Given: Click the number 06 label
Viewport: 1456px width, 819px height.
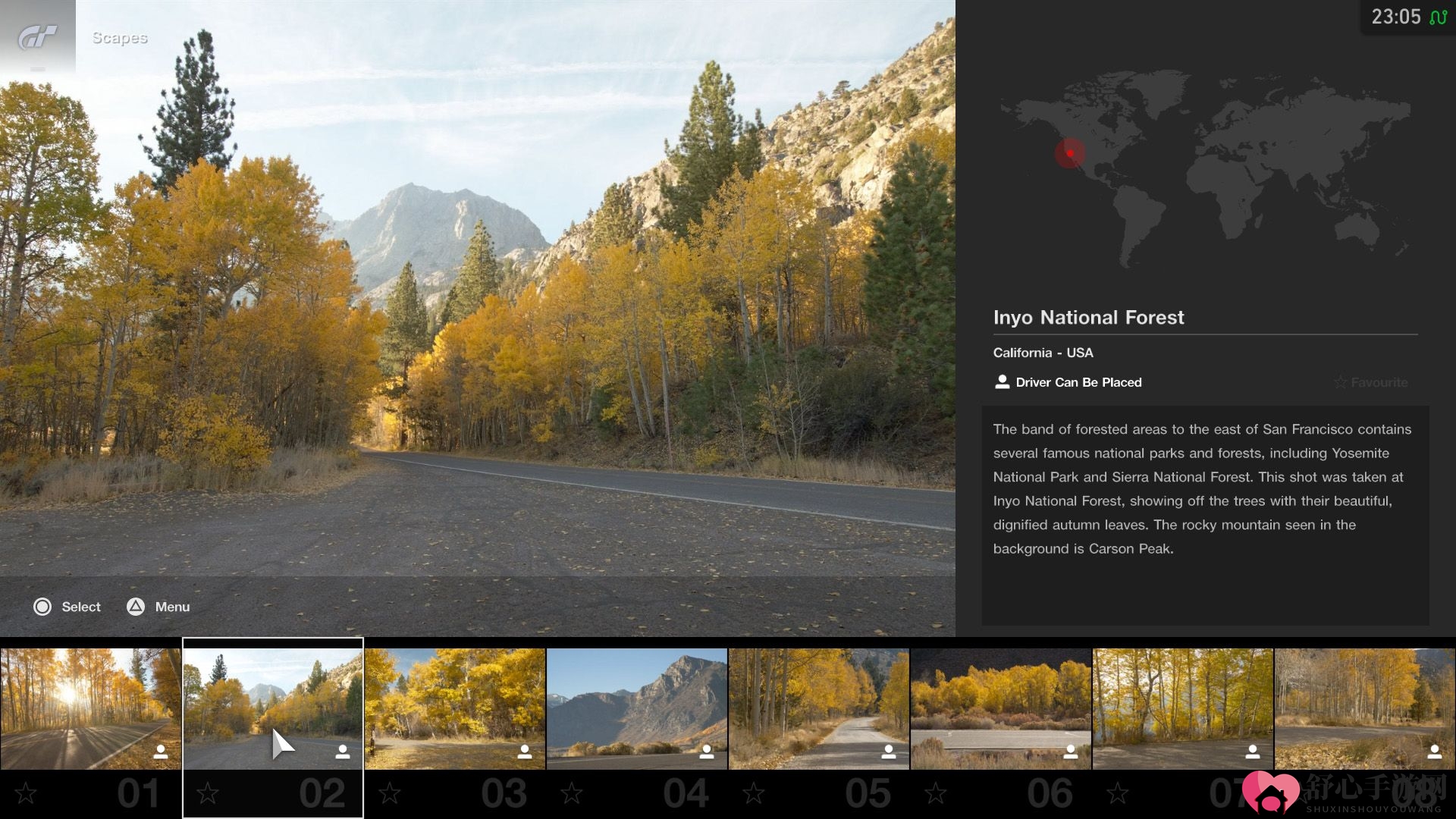Looking at the screenshot, I should (x=1050, y=794).
